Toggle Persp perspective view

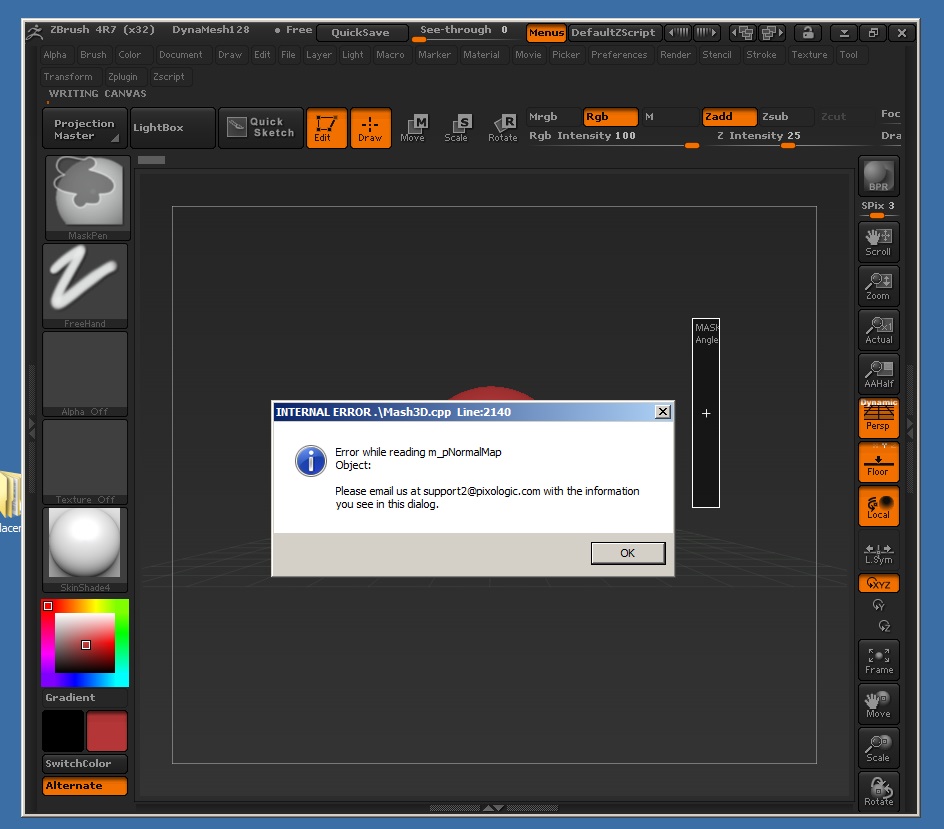point(878,418)
